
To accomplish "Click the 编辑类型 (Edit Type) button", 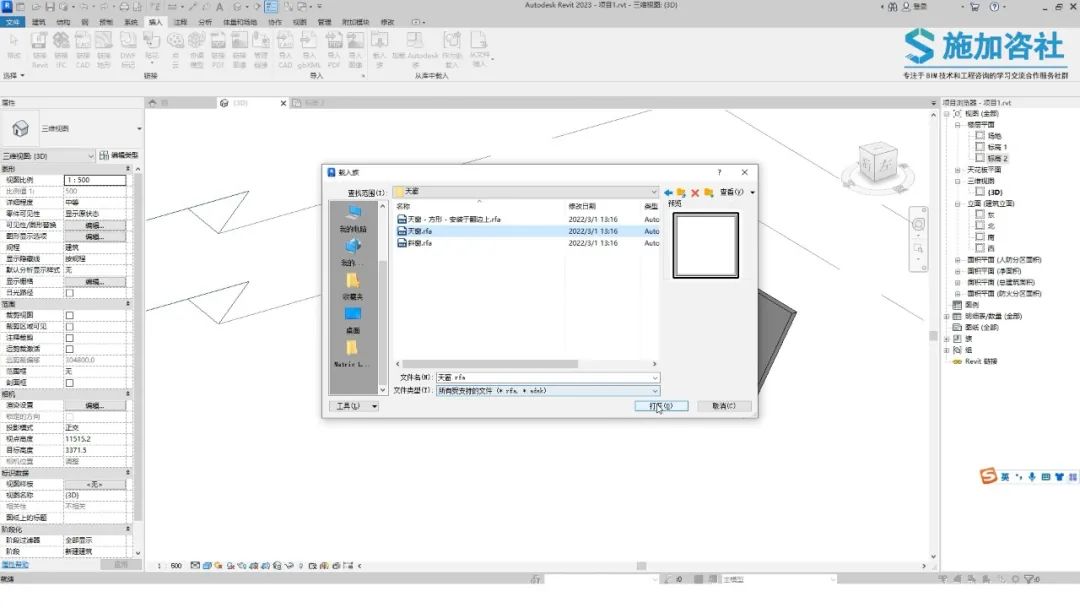I will click(x=119, y=156).
